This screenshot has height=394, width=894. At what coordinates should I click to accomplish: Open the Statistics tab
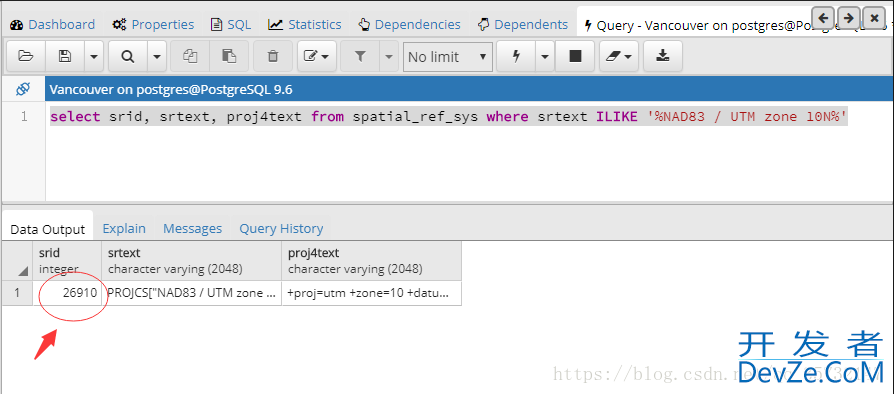click(x=305, y=24)
